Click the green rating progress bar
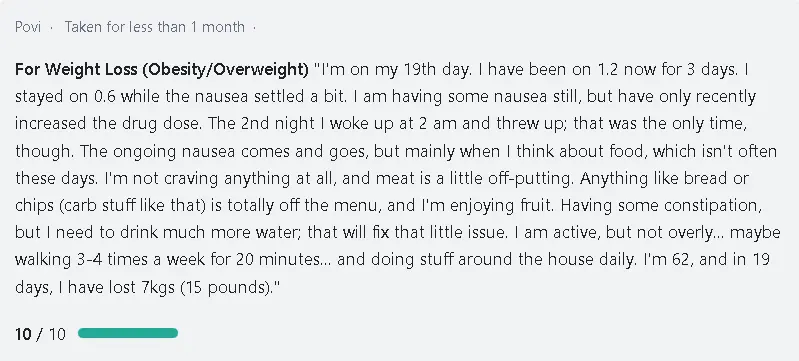Viewport: 799px width, 361px height. click(128, 333)
